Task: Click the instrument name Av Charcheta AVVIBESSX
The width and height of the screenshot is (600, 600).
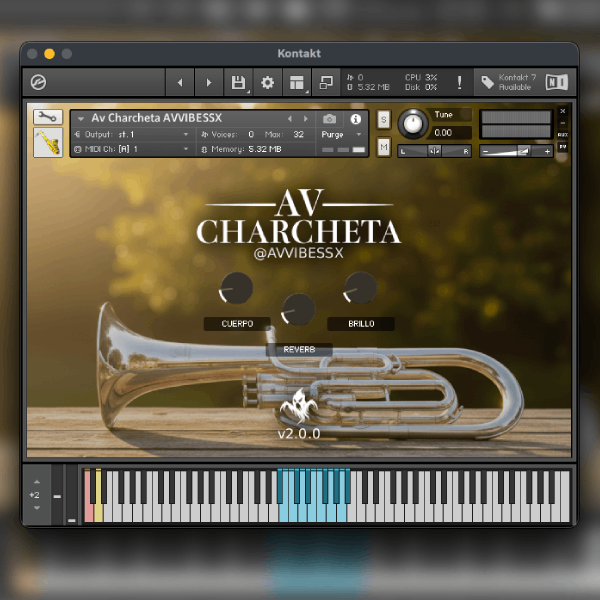Action: click(x=157, y=118)
